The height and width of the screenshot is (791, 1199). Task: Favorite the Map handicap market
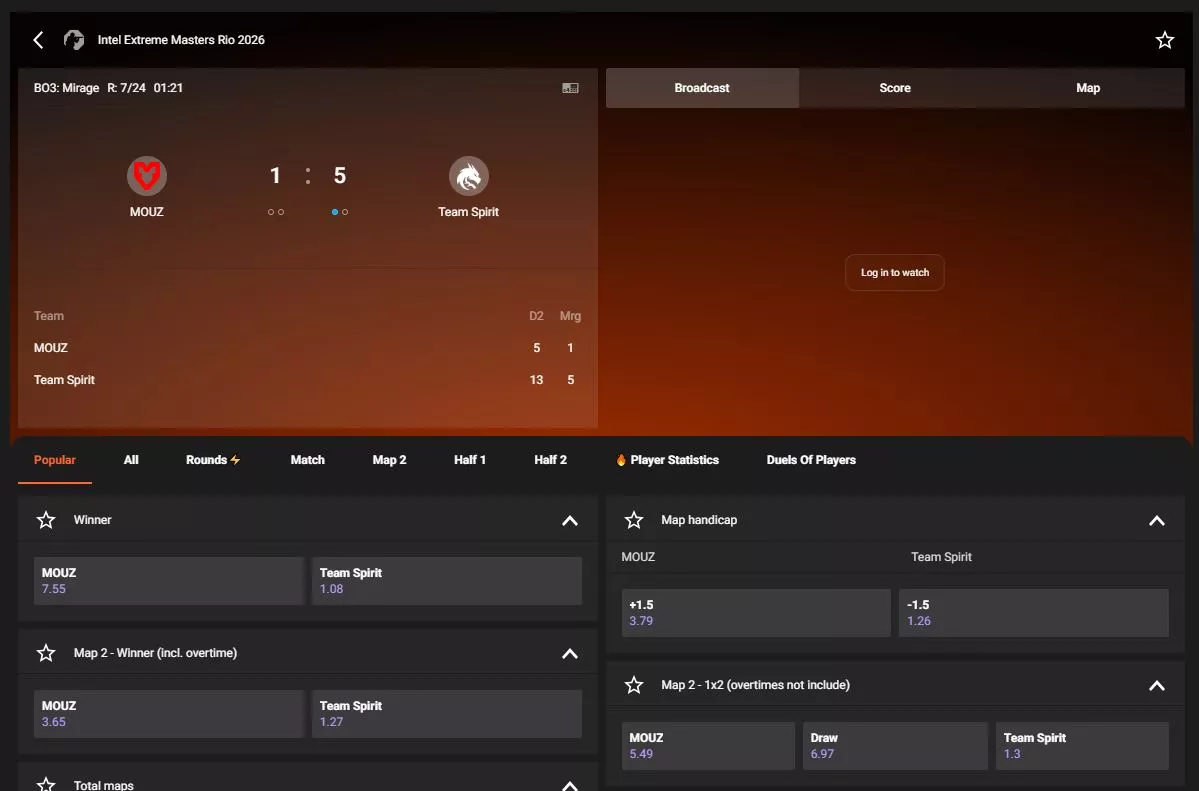pyautogui.click(x=634, y=520)
